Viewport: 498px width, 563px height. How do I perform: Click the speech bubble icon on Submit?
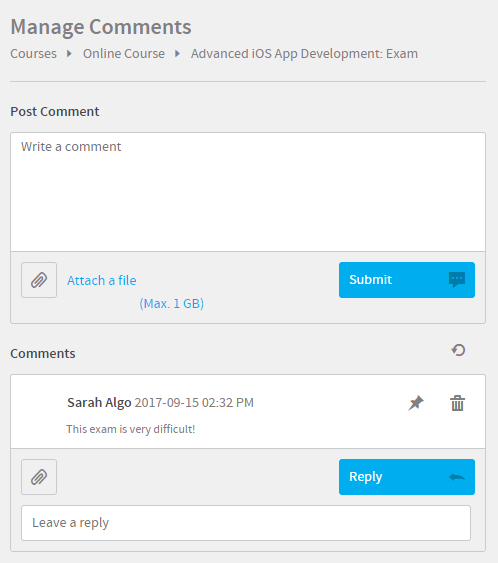click(x=457, y=280)
